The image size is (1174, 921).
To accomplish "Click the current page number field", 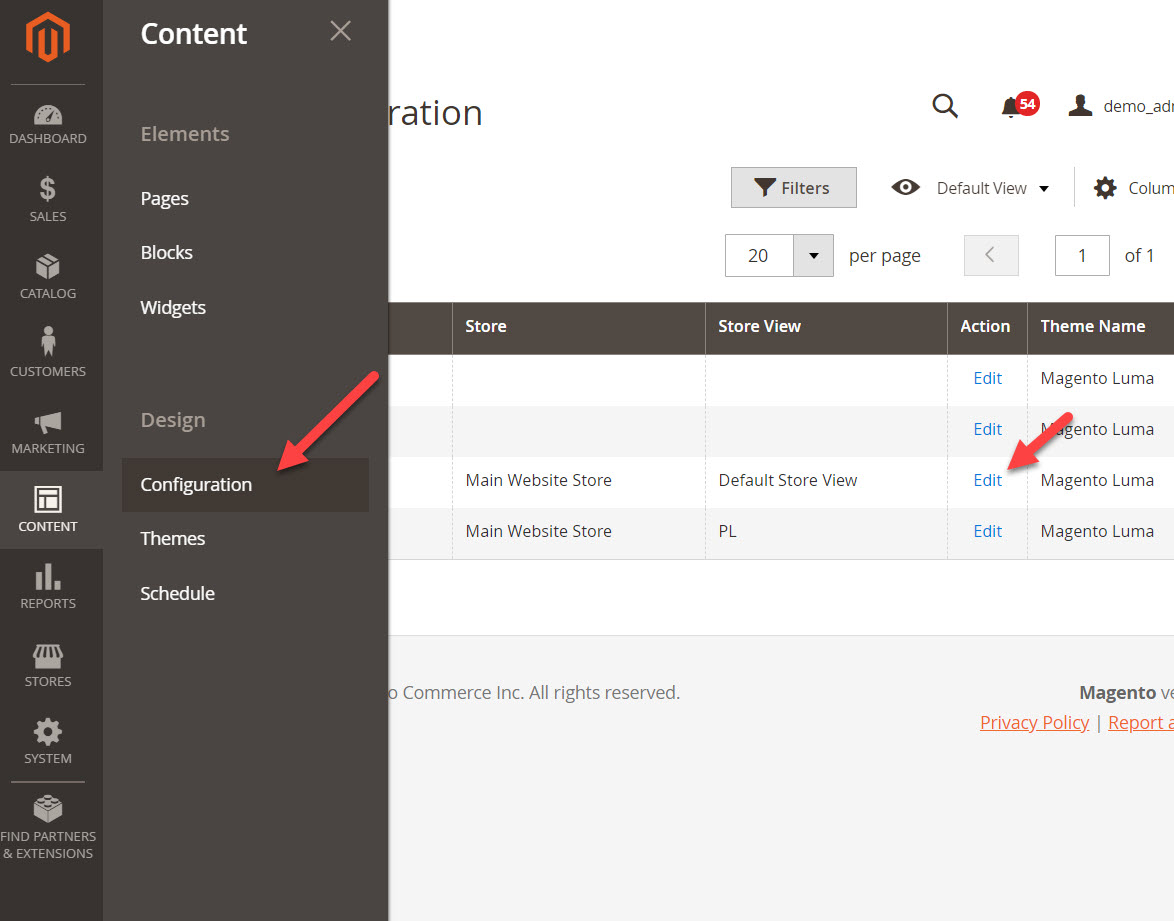I will [x=1082, y=255].
